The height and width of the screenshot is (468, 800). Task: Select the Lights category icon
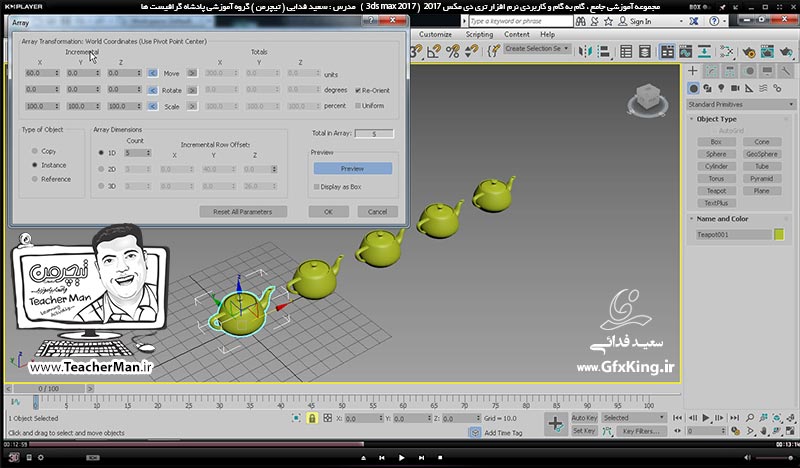721,88
